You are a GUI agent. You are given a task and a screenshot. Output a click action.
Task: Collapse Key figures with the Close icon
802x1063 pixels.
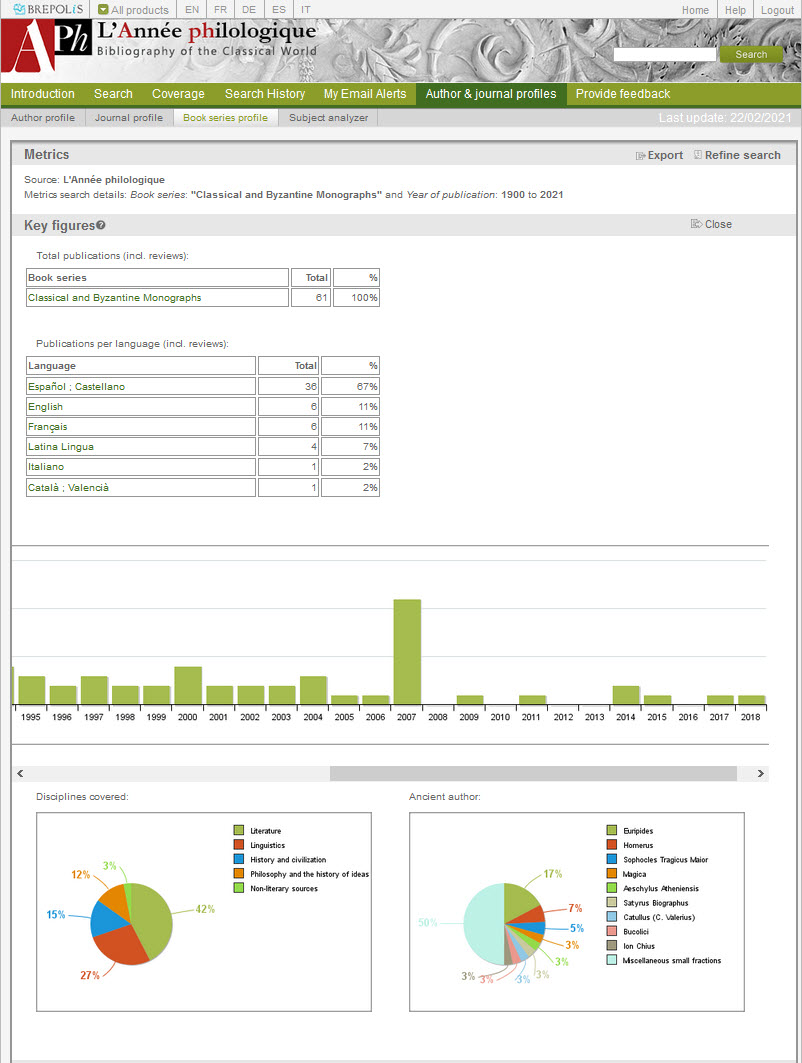tap(696, 224)
